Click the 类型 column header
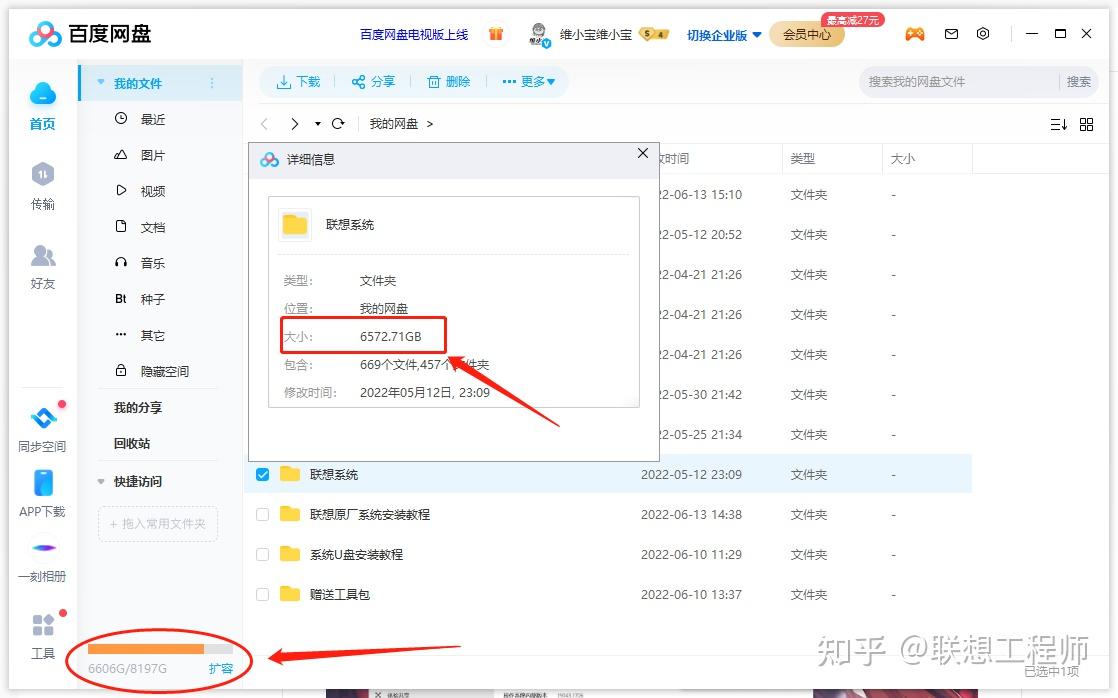Viewport: 1118px width, 698px height. pyautogui.click(x=803, y=158)
